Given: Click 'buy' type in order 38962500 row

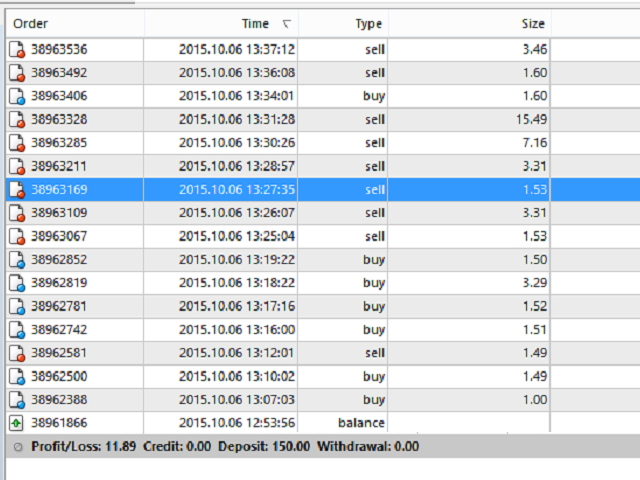Looking at the screenshot, I should pos(374,377).
